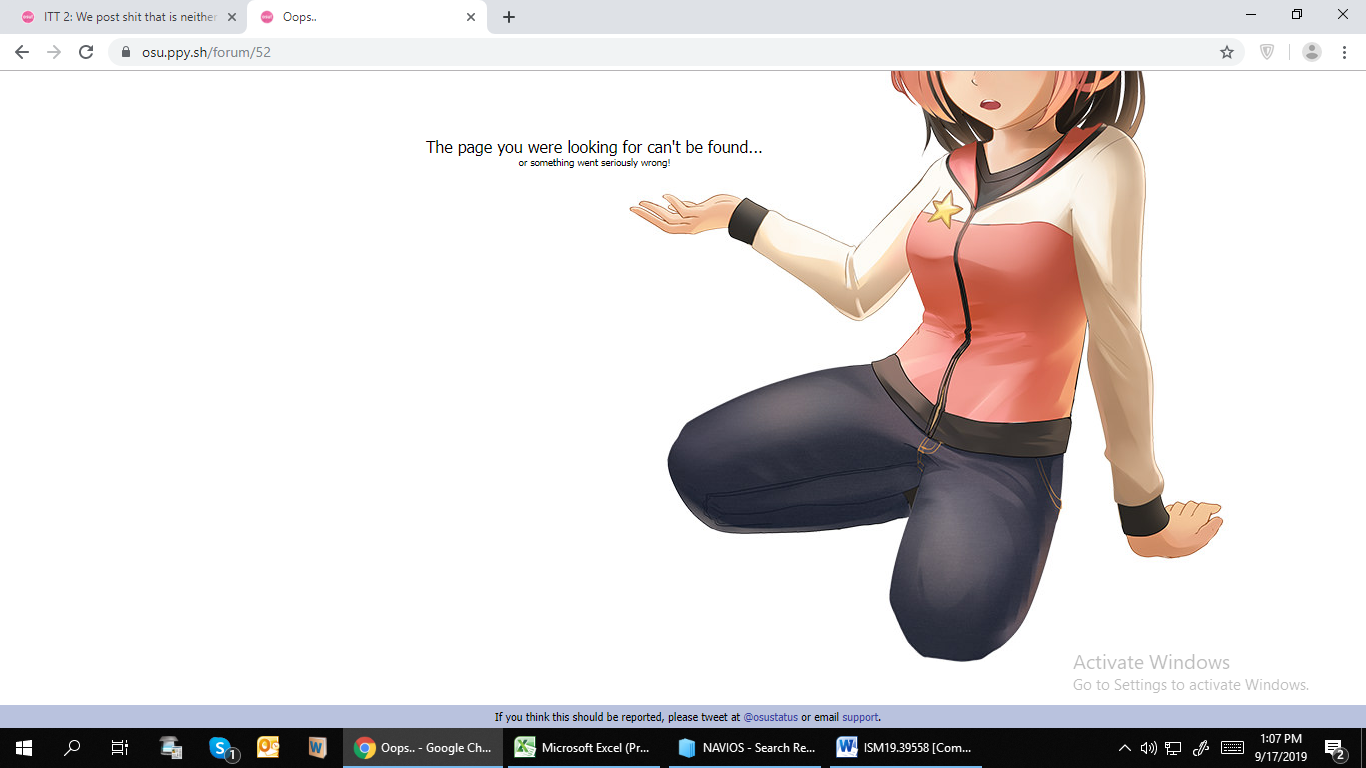
Task: Switch to ISM19.39558 Word document
Action: 908,747
